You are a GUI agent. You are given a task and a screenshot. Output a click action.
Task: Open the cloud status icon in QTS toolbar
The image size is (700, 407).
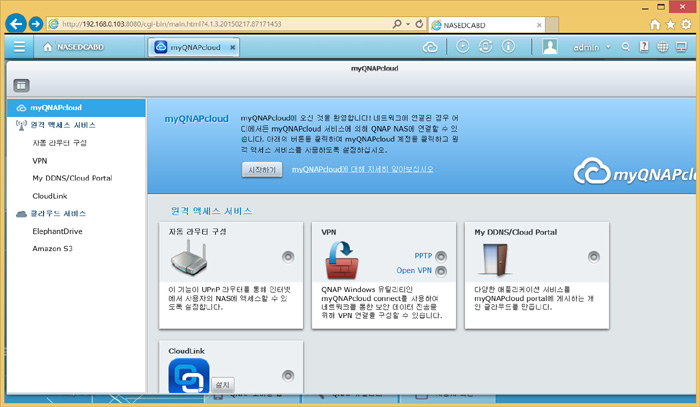coord(430,47)
